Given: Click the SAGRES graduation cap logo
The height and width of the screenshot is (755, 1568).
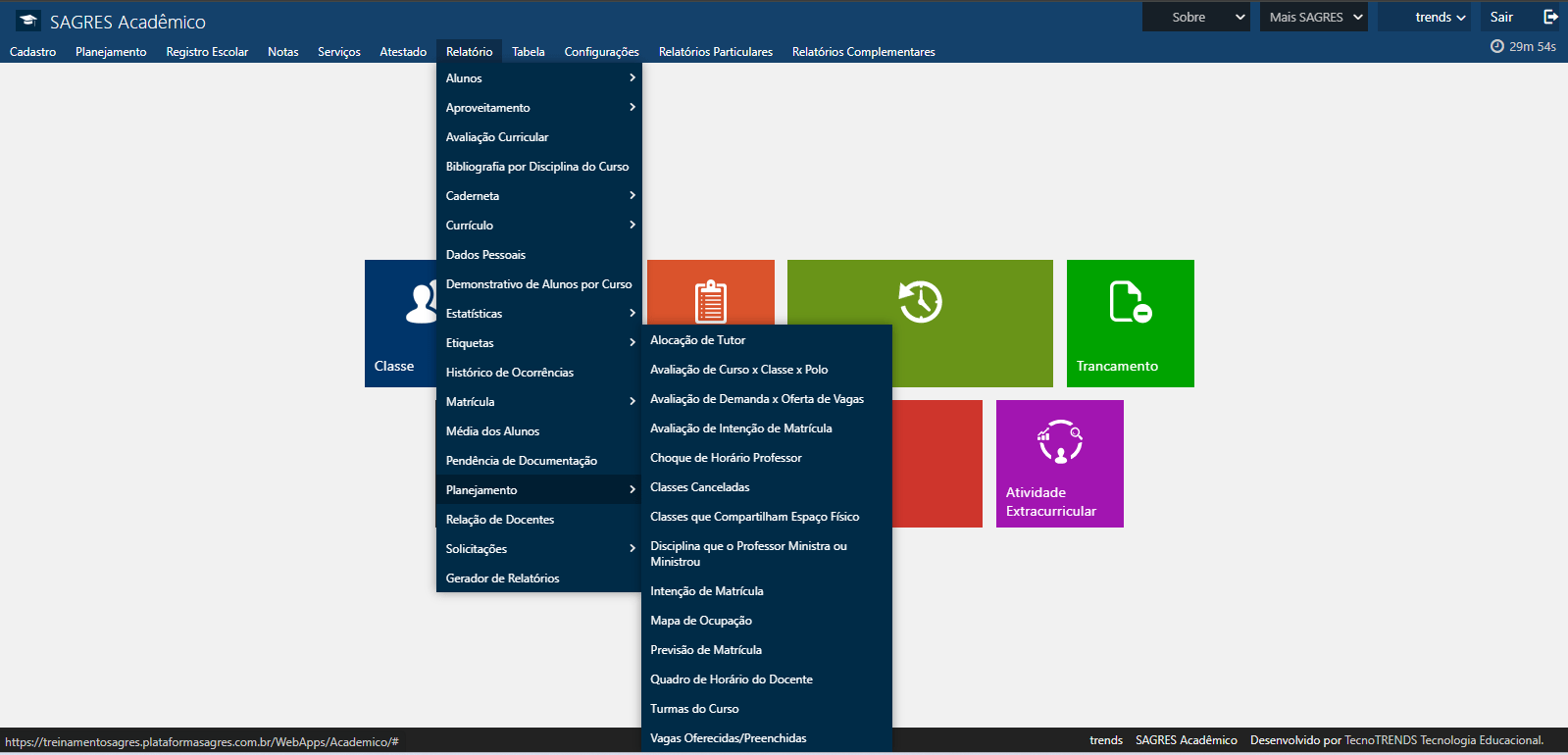Looking at the screenshot, I should pyautogui.click(x=28, y=21).
